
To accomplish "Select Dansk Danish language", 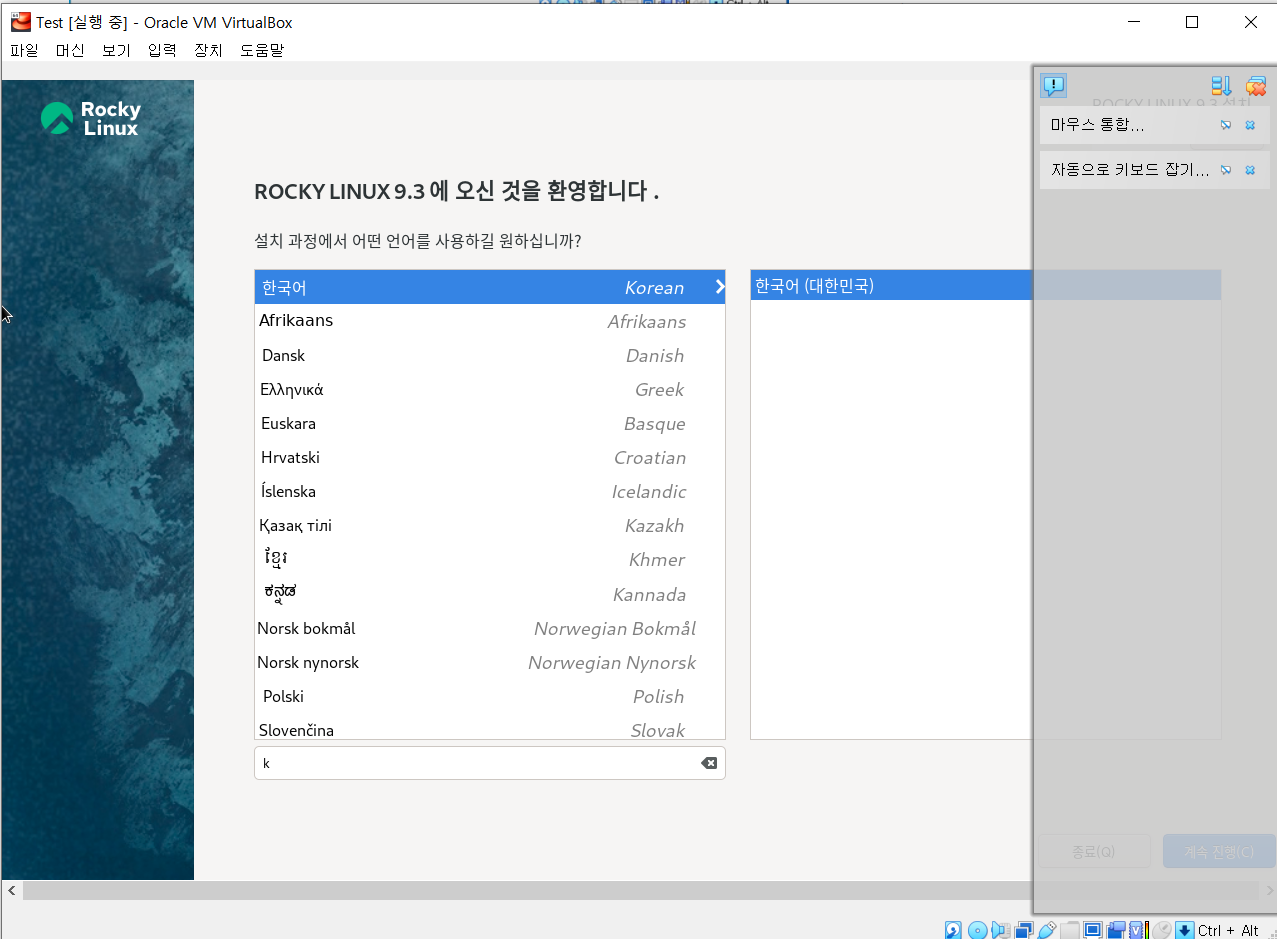I will pos(490,355).
